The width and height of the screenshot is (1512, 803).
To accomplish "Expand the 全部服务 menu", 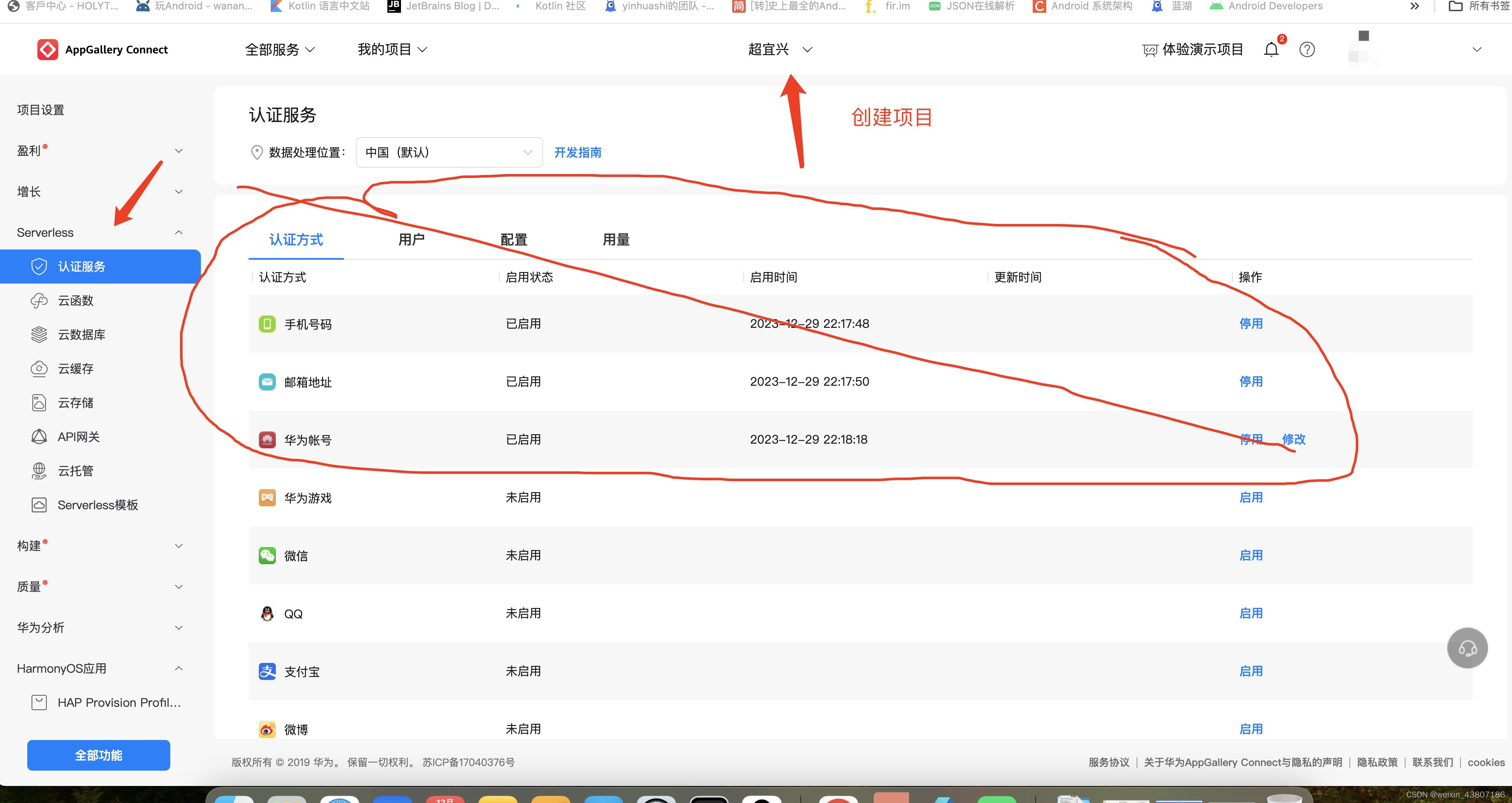I will point(280,49).
